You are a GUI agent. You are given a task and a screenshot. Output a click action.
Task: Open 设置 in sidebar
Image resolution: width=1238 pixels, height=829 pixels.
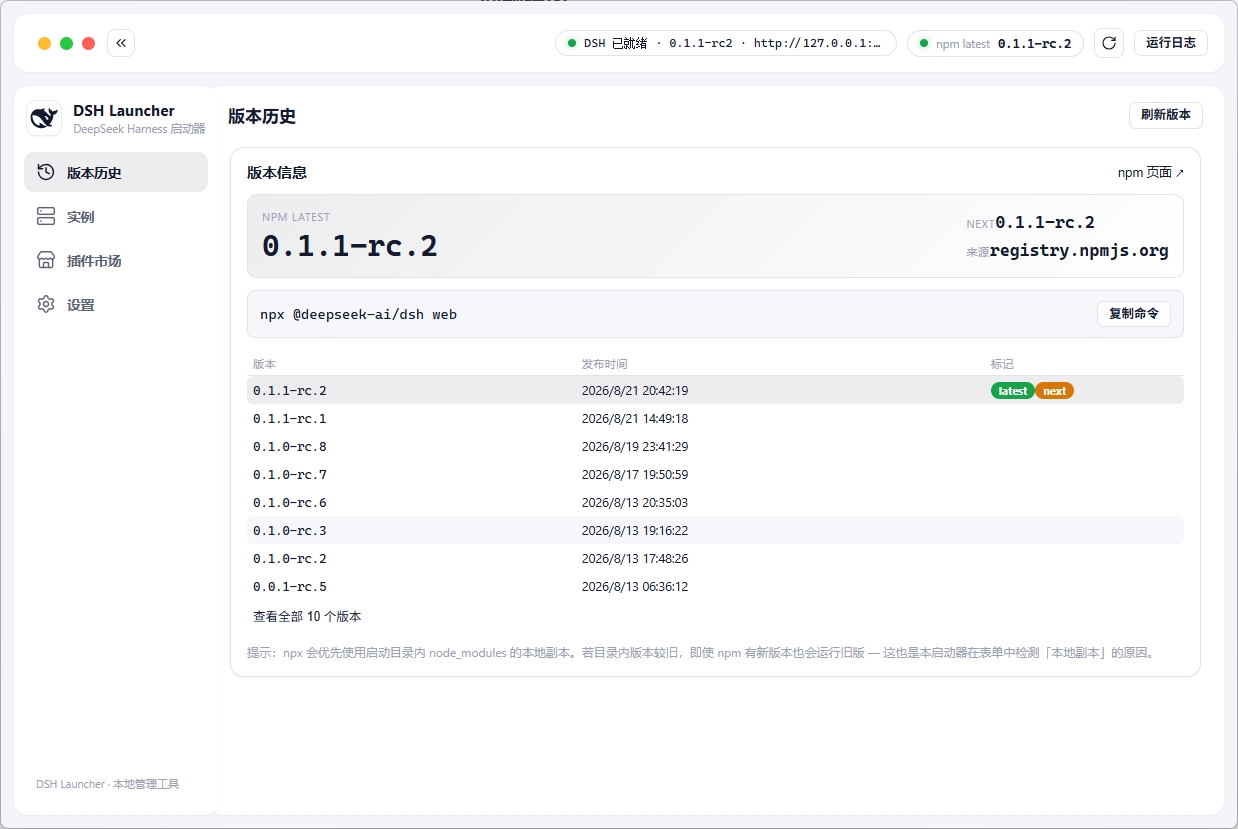point(116,304)
